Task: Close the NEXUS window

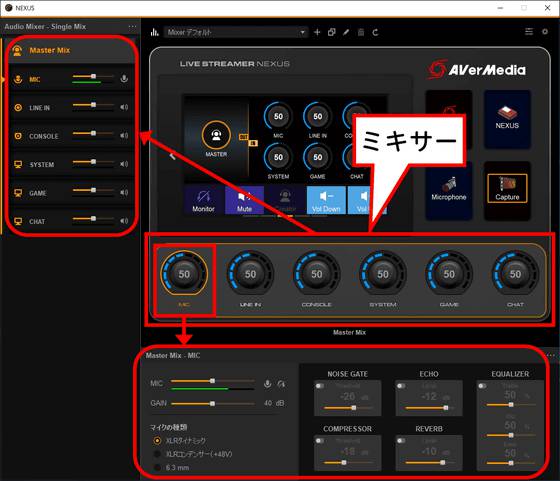Action: [x=547, y=7]
